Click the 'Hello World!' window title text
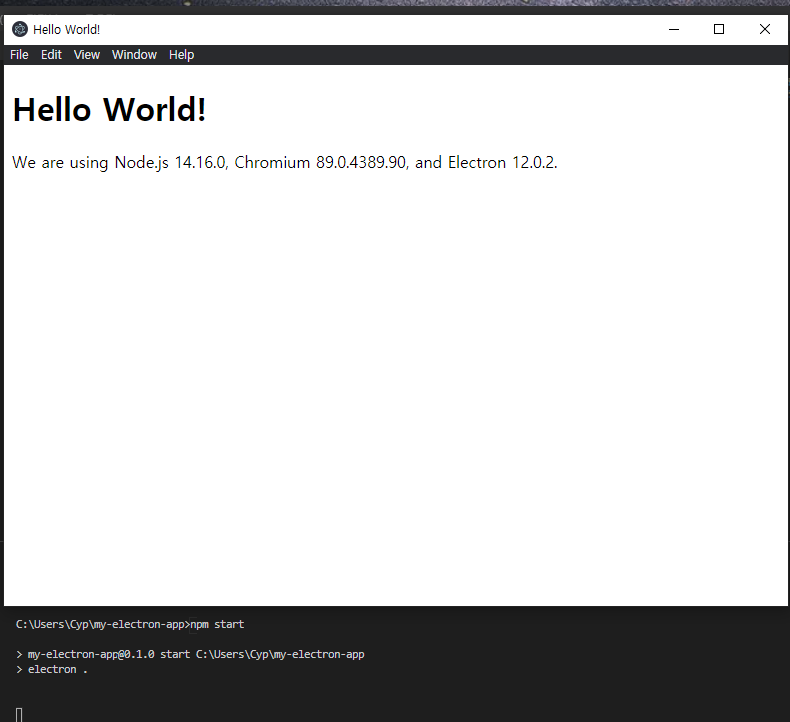Image resolution: width=790 pixels, height=722 pixels. 67,30
